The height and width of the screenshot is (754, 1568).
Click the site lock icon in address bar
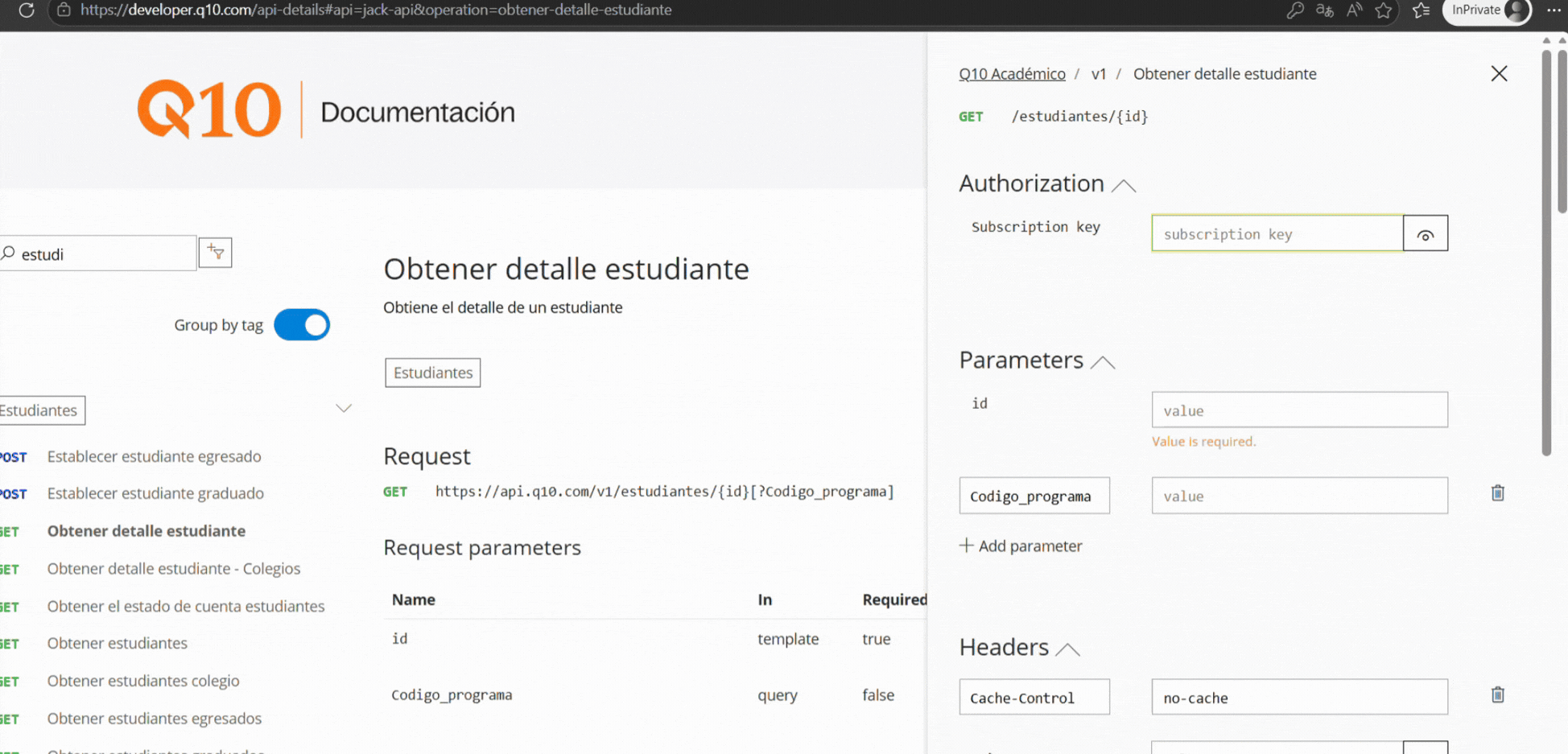[64, 10]
